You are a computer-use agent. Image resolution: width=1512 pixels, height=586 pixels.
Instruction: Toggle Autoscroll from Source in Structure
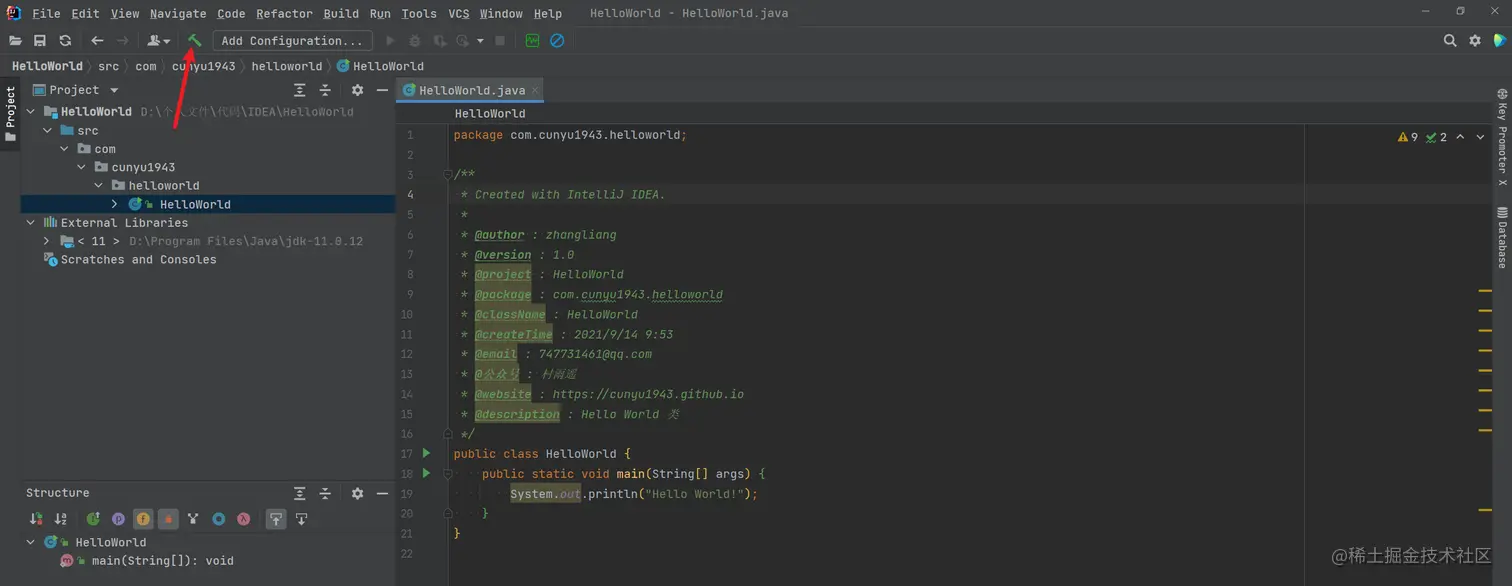pos(301,519)
